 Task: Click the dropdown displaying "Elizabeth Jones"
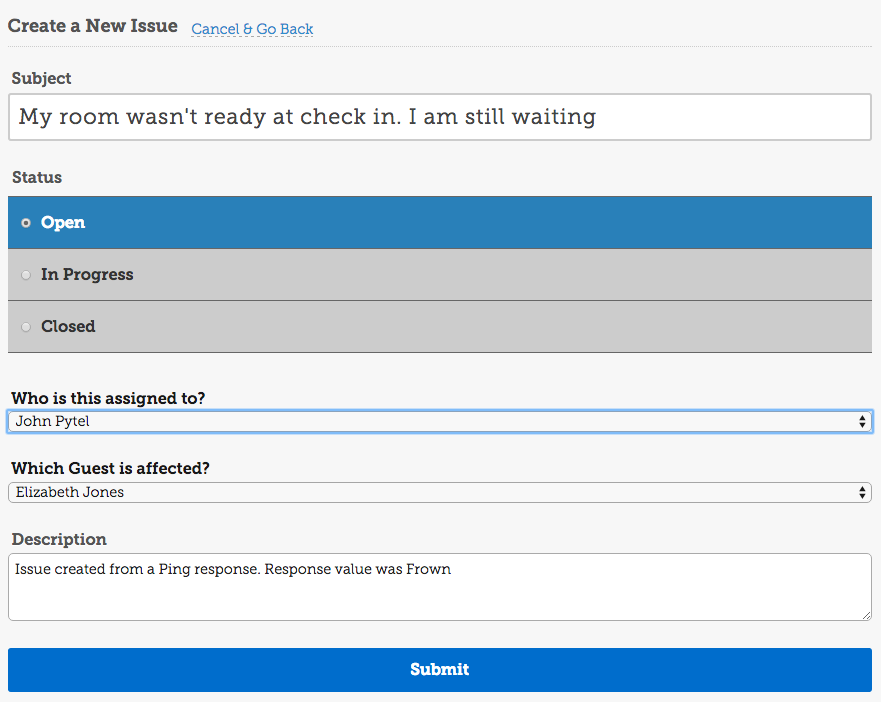[x=440, y=492]
